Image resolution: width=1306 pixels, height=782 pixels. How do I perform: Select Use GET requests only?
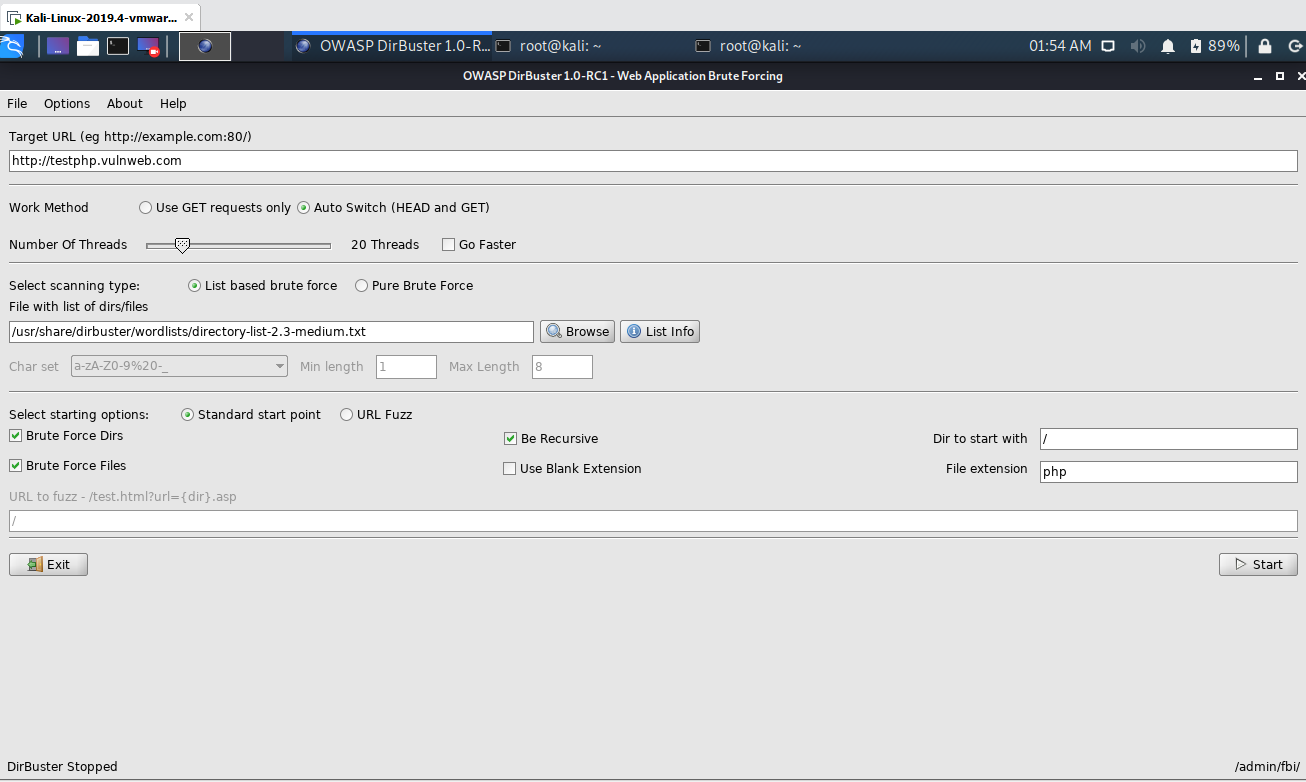[215, 208]
